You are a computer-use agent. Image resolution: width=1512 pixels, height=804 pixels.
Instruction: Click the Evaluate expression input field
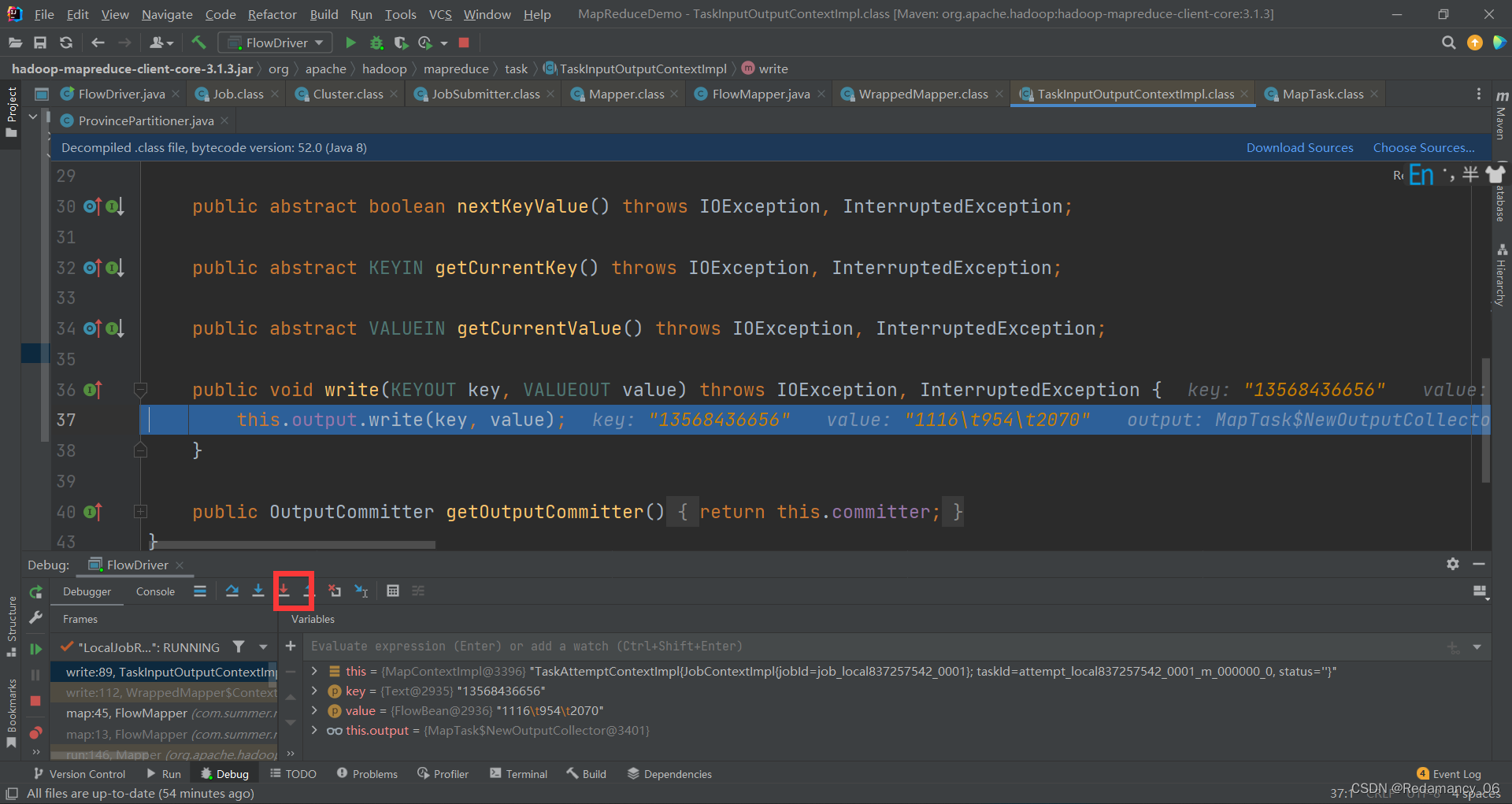(x=874, y=646)
